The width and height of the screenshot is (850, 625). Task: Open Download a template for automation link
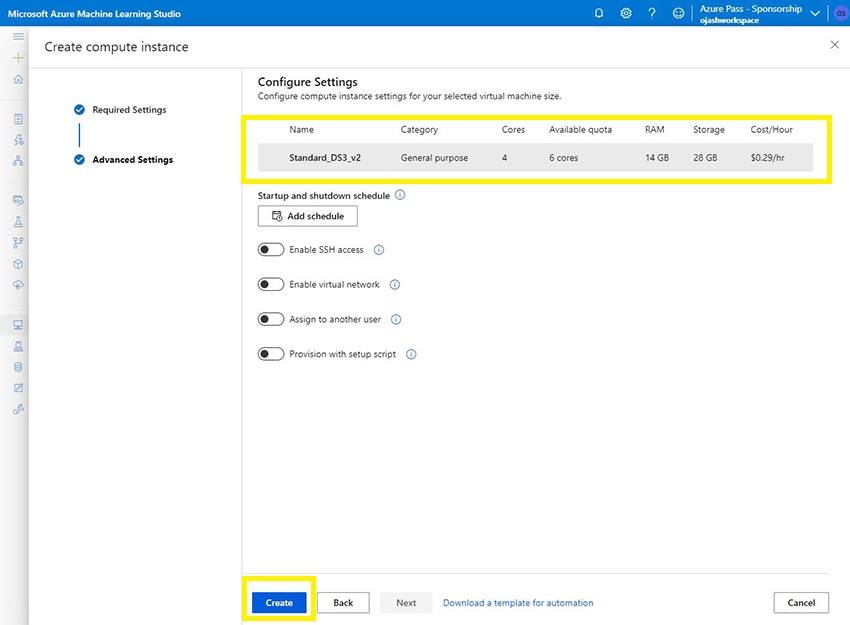(518, 603)
